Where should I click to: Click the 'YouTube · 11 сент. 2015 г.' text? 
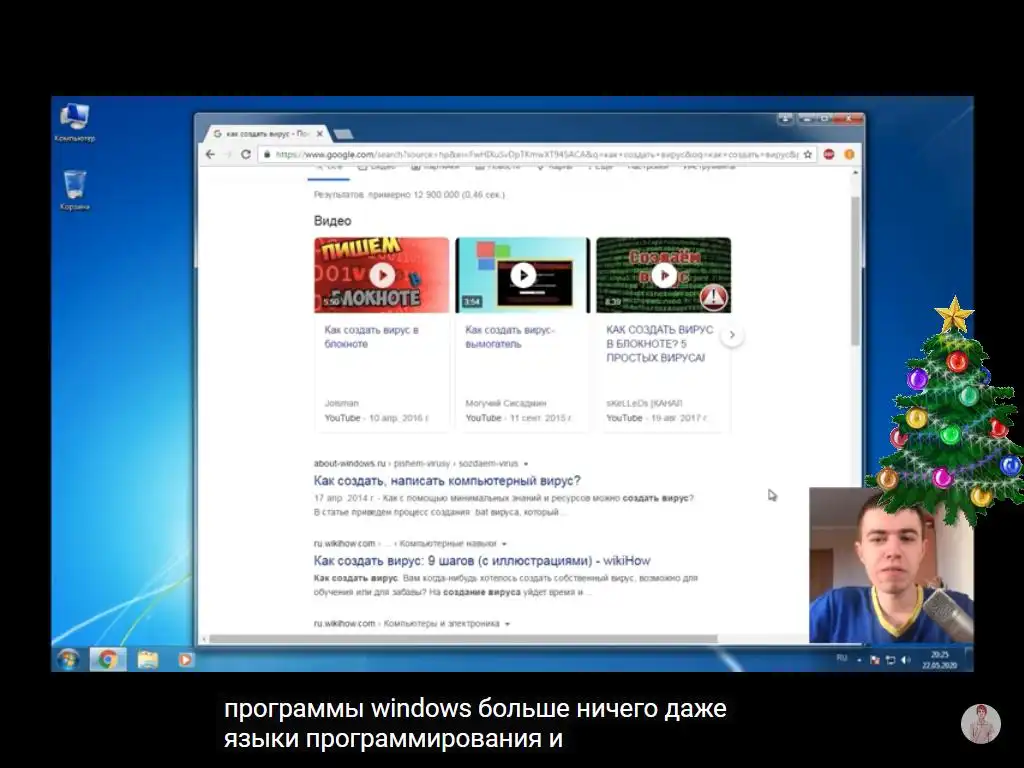click(519, 418)
